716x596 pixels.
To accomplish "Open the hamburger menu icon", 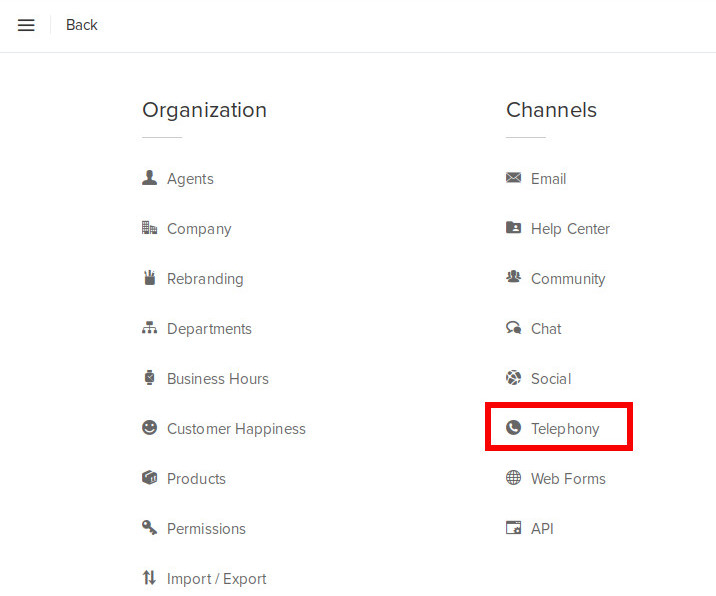I will pos(26,25).
